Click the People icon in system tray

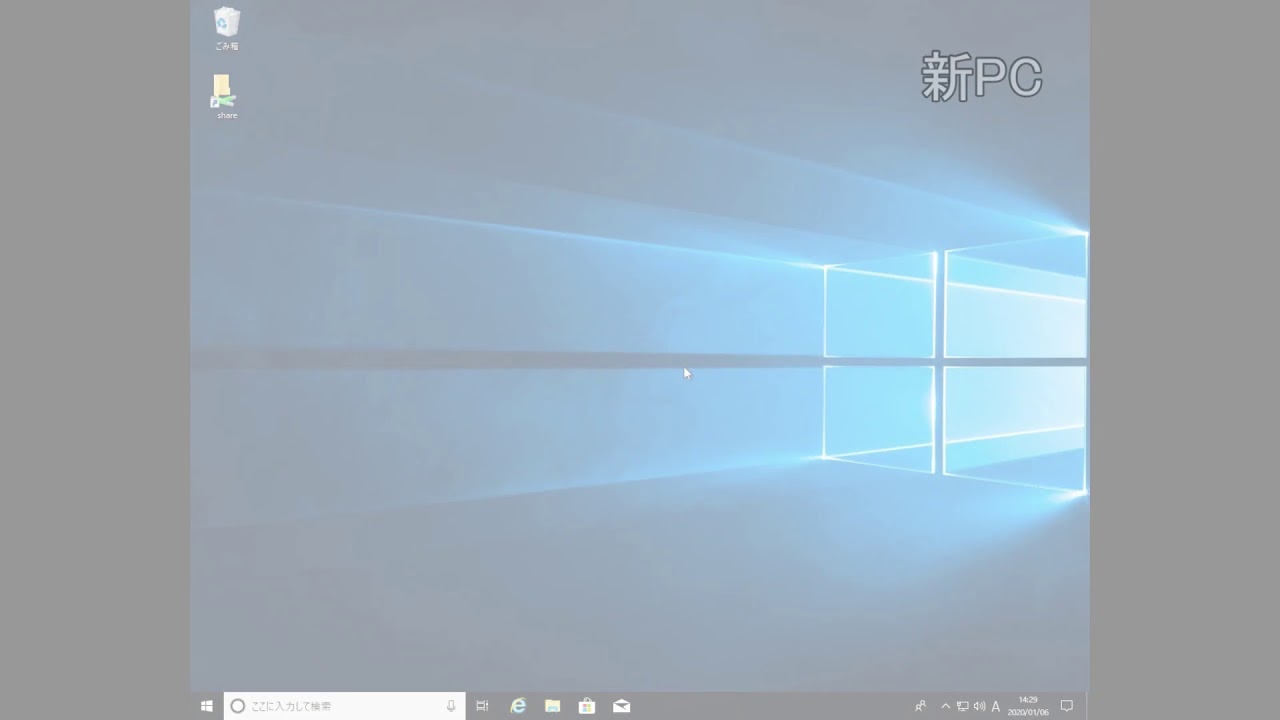click(x=920, y=706)
